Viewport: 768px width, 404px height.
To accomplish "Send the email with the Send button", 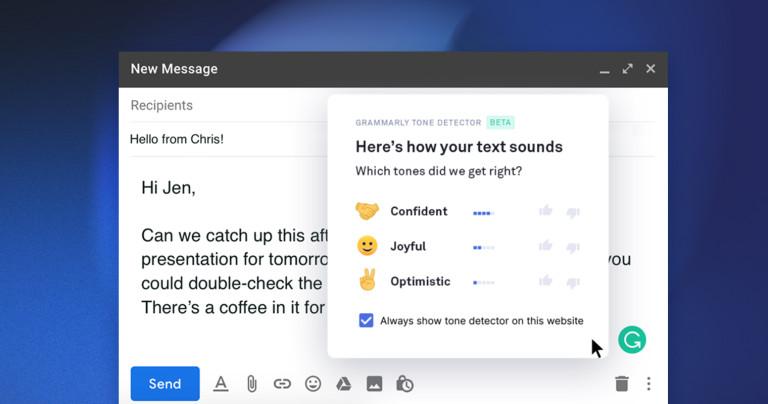I will point(165,383).
